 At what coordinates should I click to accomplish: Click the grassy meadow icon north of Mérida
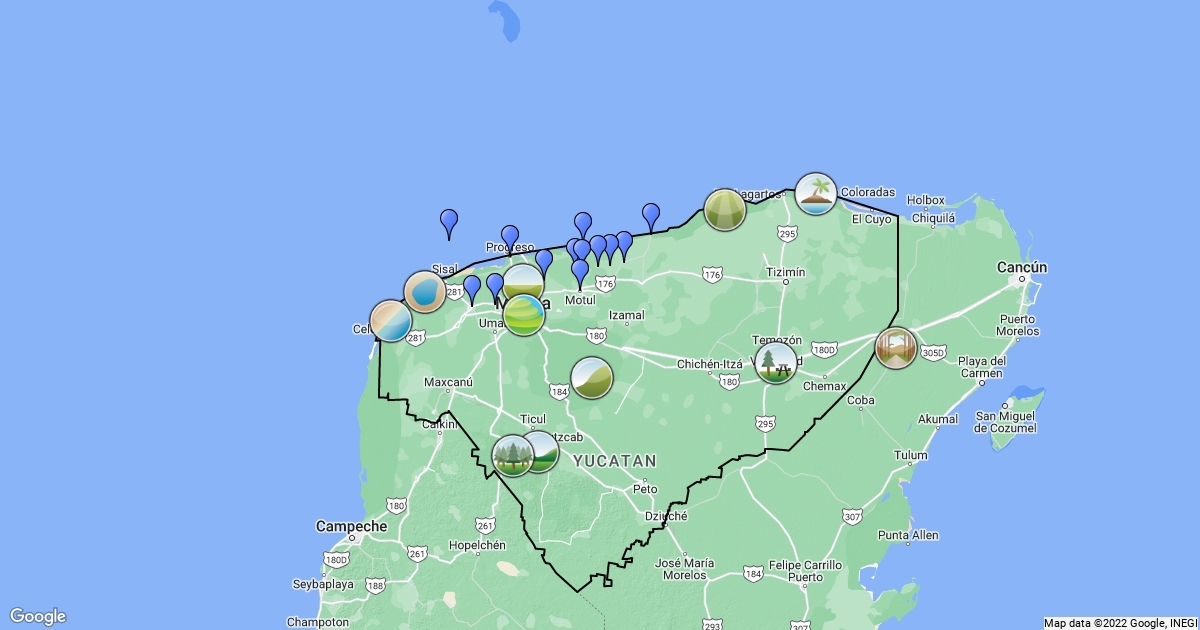[523, 281]
